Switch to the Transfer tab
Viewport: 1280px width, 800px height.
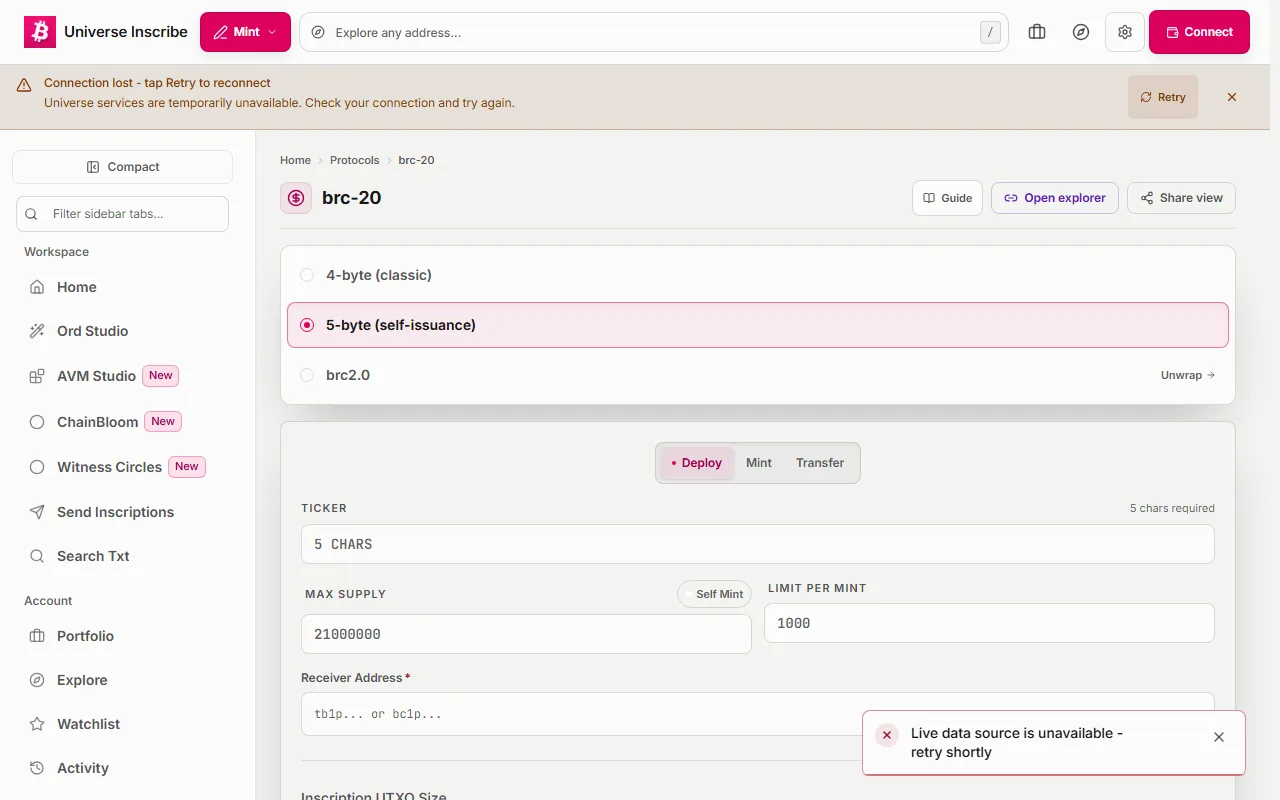pos(820,463)
